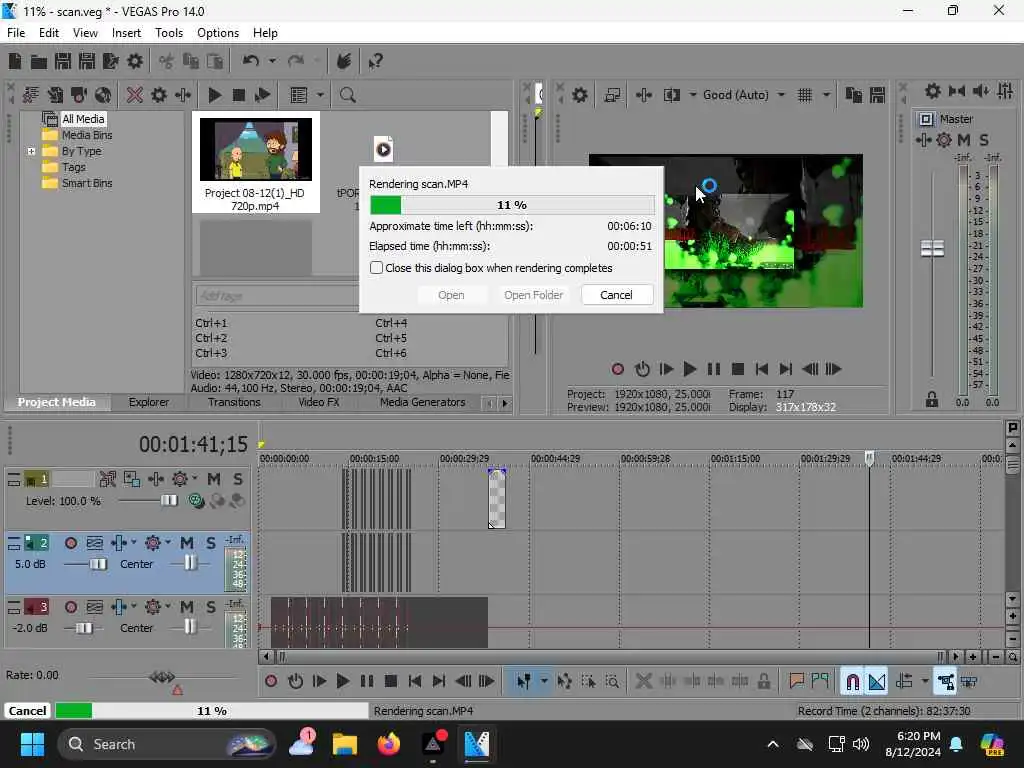Click Cancel button in the status bar
Image resolution: width=1024 pixels, height=768 pixels.
click(27, 711)
